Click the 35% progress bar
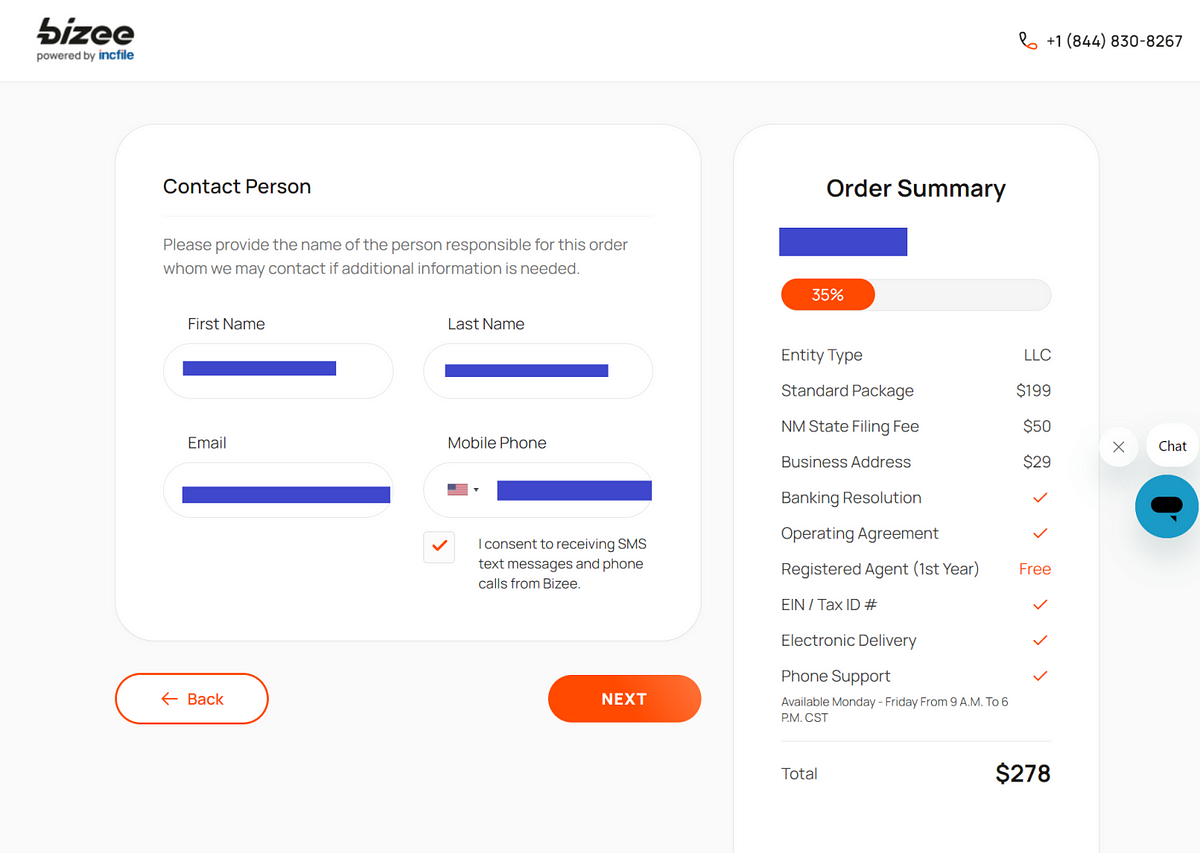 [x=916, y=295]
